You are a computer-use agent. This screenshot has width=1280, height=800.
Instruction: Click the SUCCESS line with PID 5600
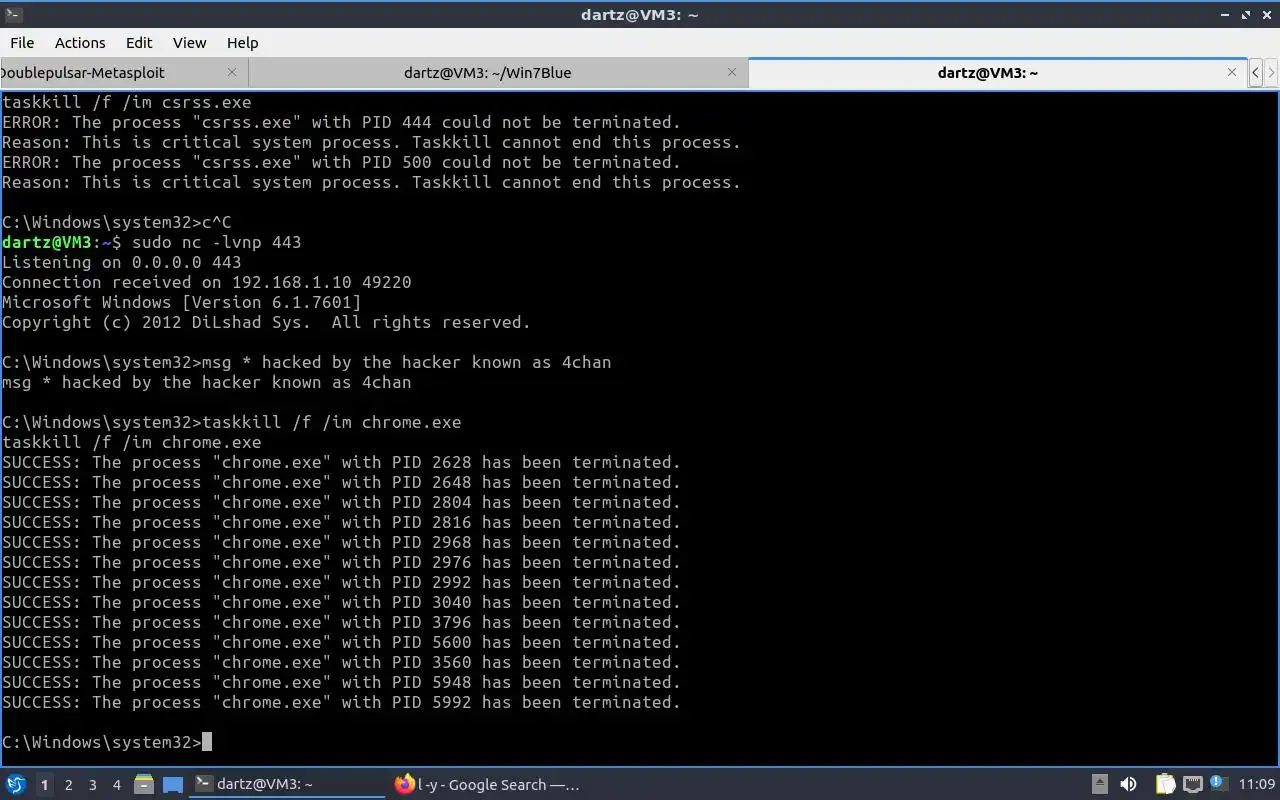coord(341,642)
